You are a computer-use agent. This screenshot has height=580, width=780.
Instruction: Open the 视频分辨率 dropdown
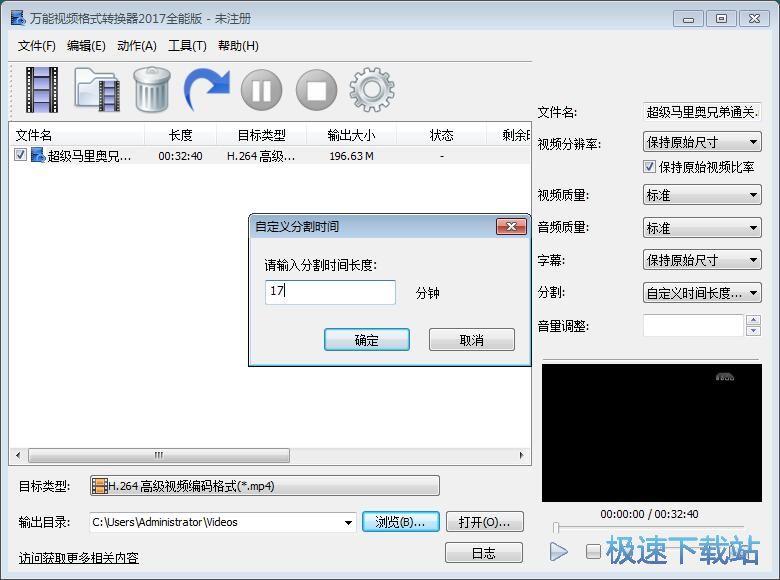click(x=702, y=142)
